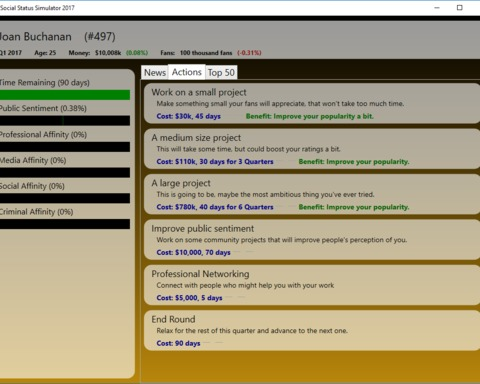480x384 pixels.
Task: Select Improve public sentiment action
Action: pos(312,240)
